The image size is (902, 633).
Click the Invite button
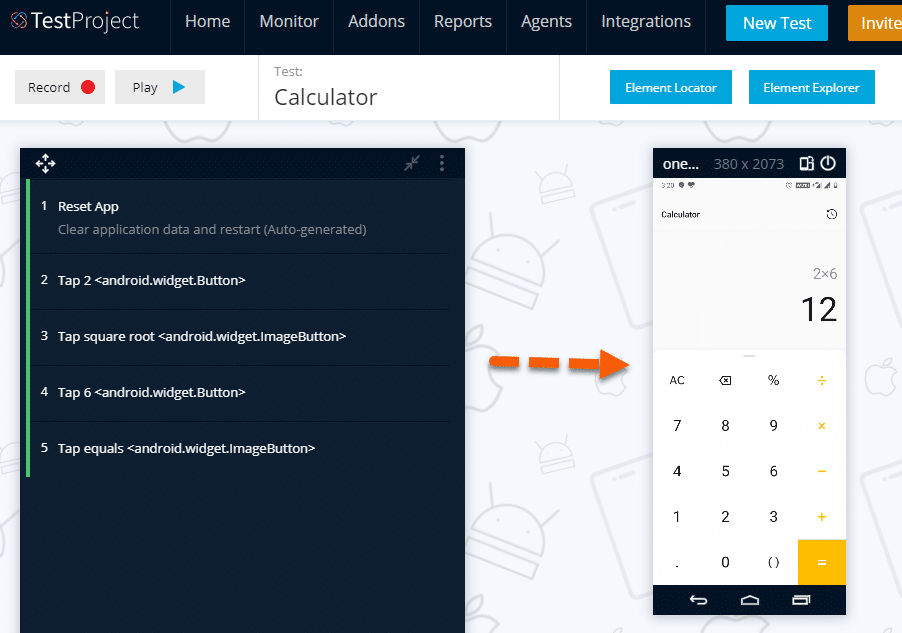[875, 23]
